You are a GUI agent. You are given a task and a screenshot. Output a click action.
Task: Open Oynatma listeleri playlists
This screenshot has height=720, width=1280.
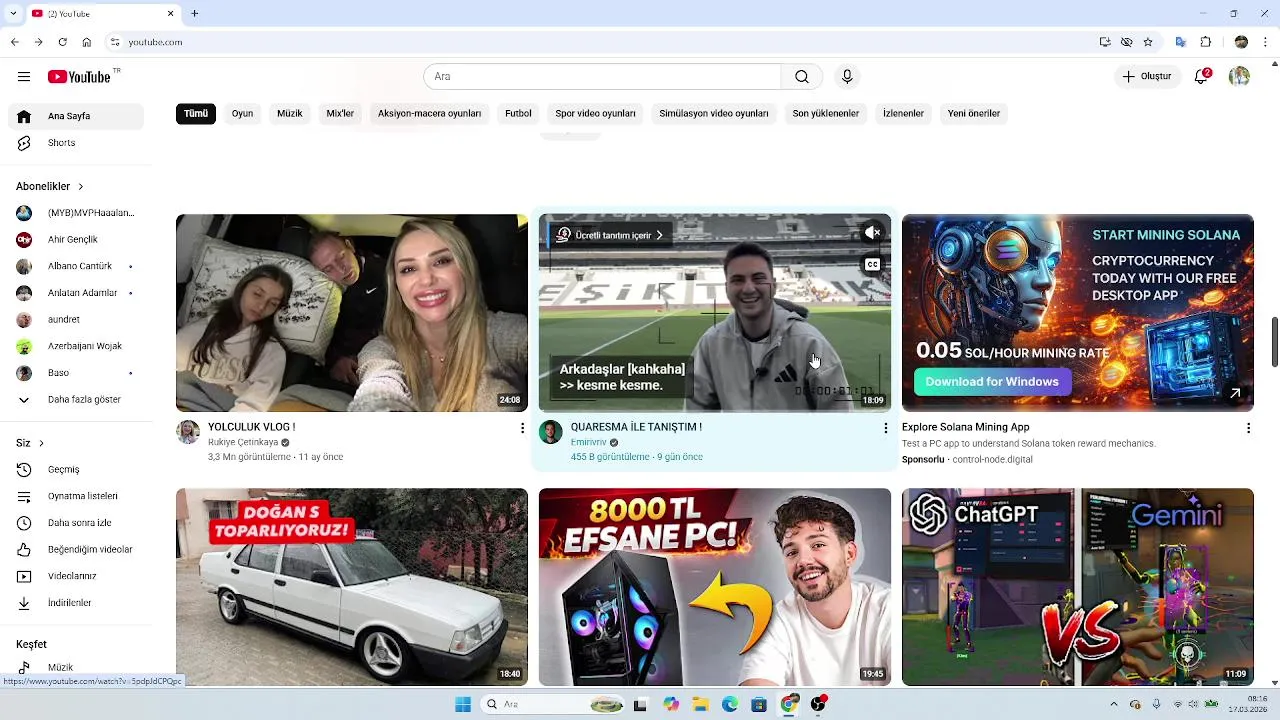click(76, 496)
